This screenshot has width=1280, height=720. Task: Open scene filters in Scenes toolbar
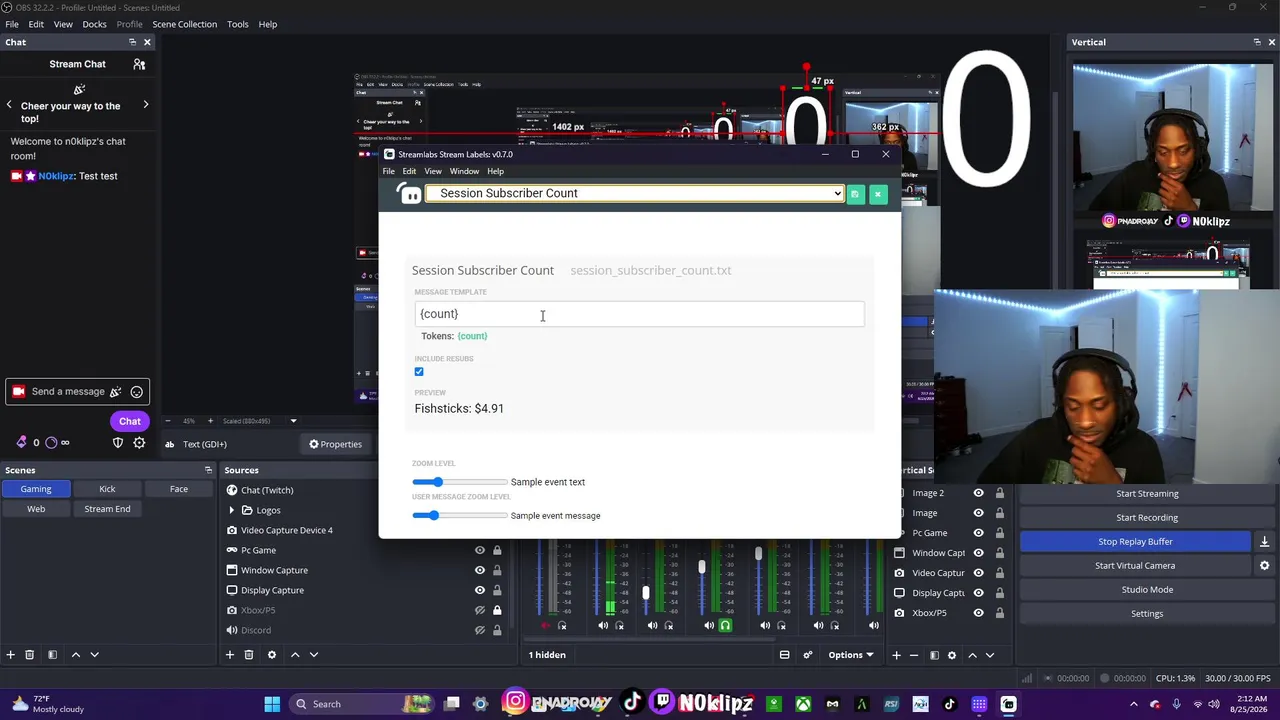tap(51, 654)
